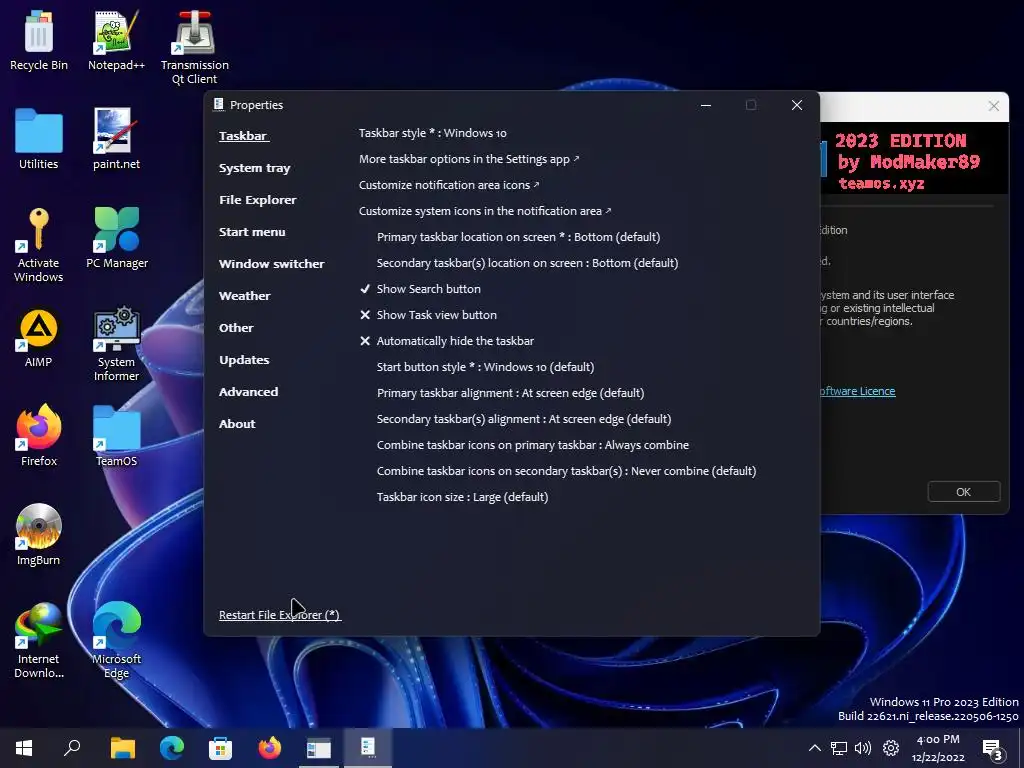This screenshot has width=1024, height=768.
Task: Change Primary taskbar location on screen
Action: 519,237
